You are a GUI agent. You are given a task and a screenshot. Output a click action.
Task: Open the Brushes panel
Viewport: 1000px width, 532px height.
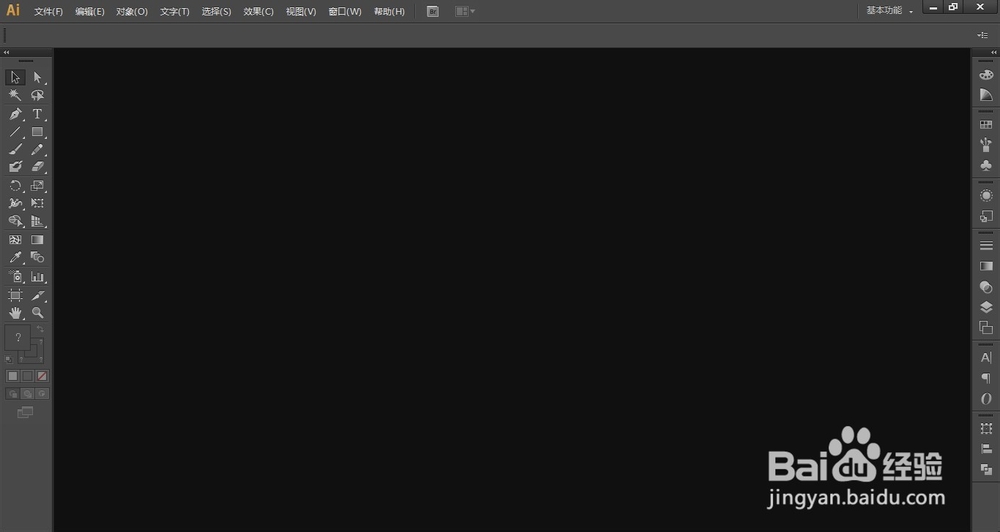click(986, 145)
